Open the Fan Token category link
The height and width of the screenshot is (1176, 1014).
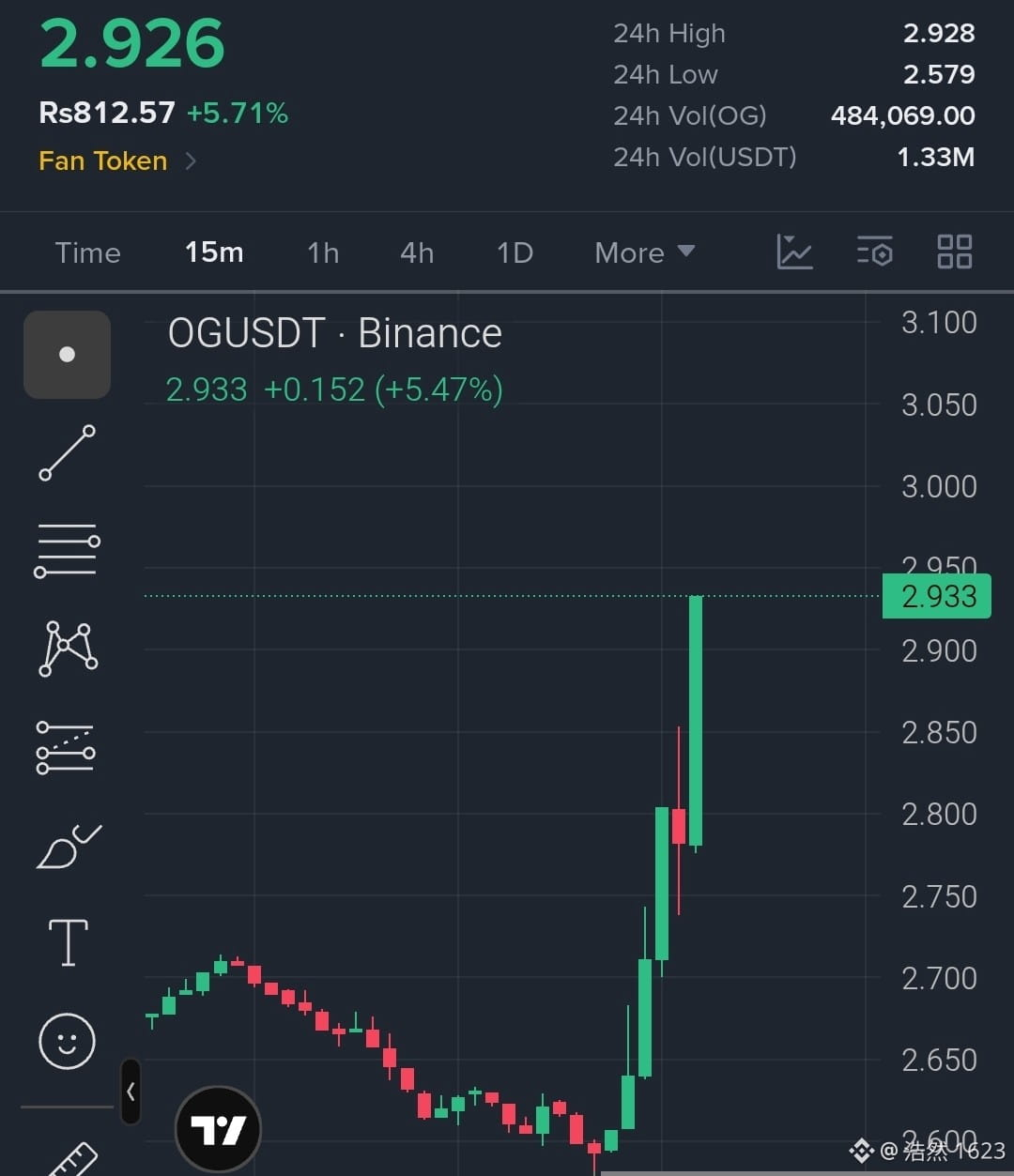103,160
